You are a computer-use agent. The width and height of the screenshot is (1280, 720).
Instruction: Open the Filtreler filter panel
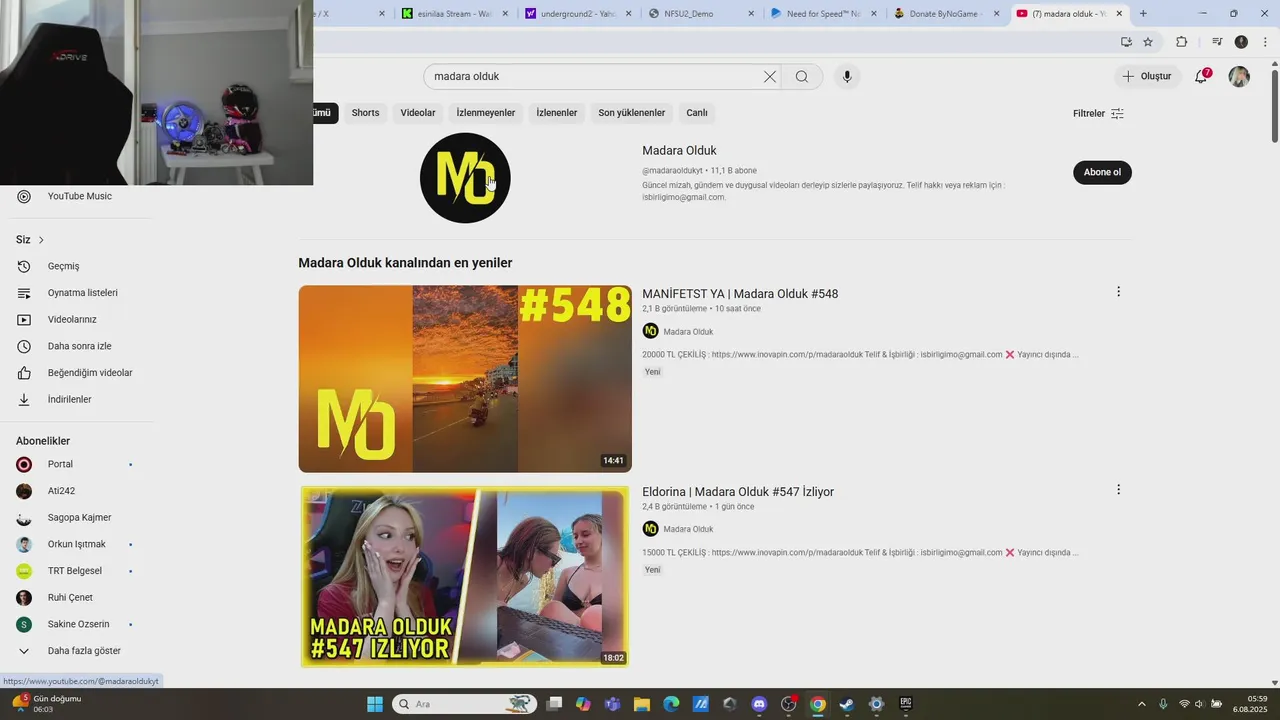tap(1098, 113)
